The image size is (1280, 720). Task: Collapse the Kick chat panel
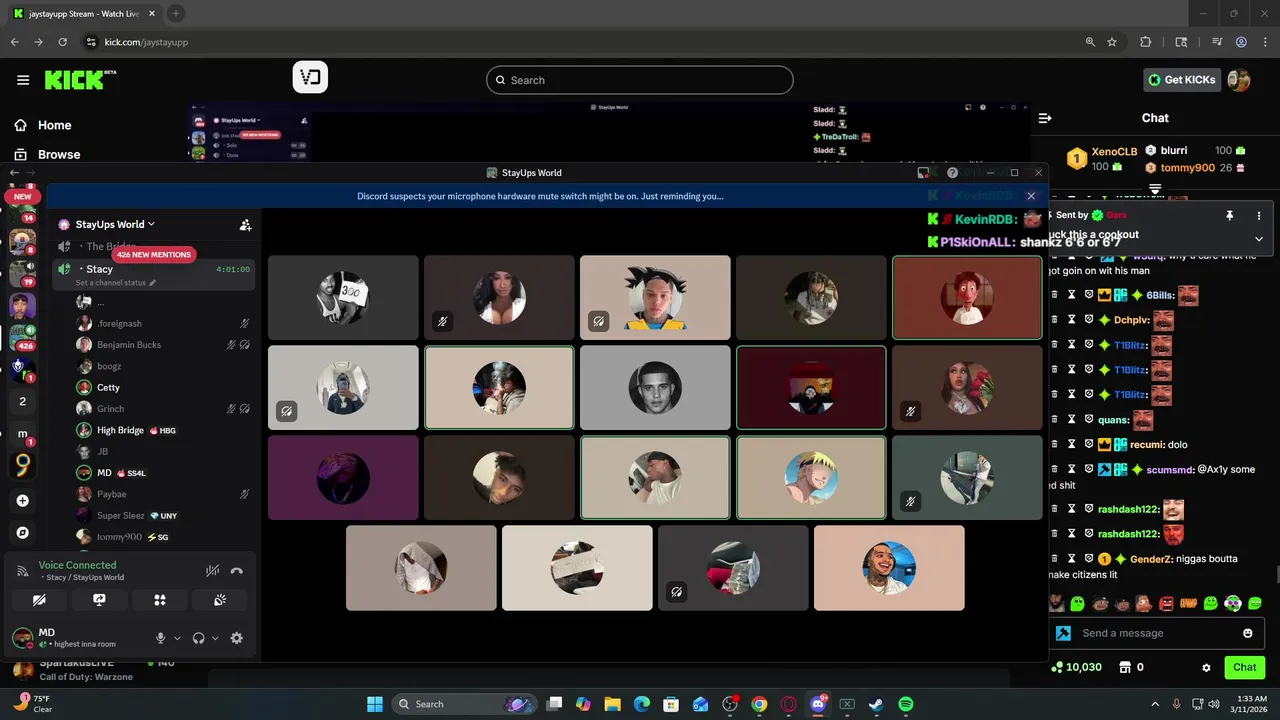(x=1045, y=118)
